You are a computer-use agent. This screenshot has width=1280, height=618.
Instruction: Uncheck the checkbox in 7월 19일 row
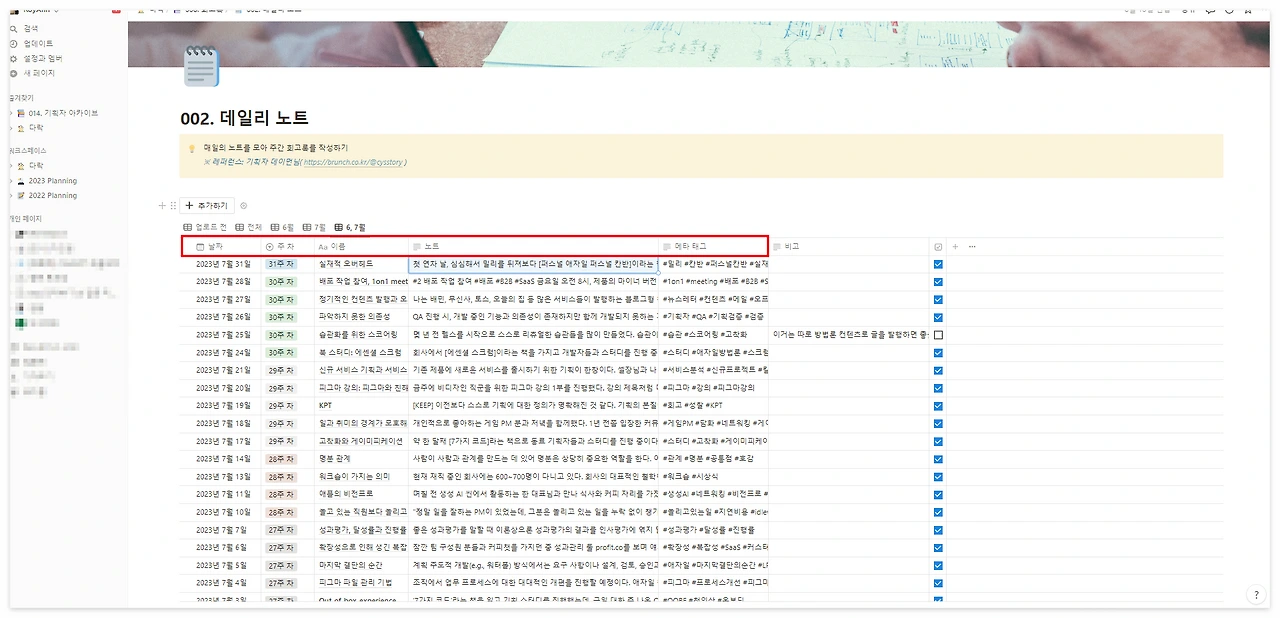(938, 406)
